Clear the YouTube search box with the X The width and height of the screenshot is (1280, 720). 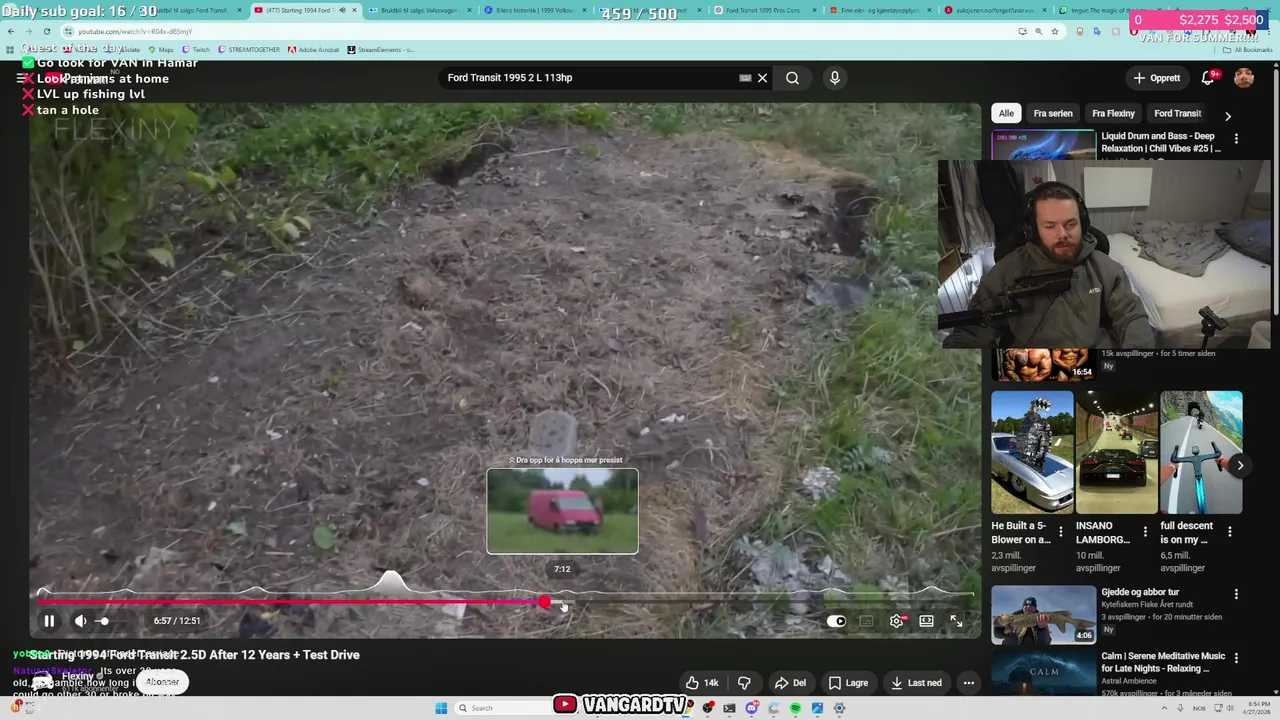(x=762, y=78)
